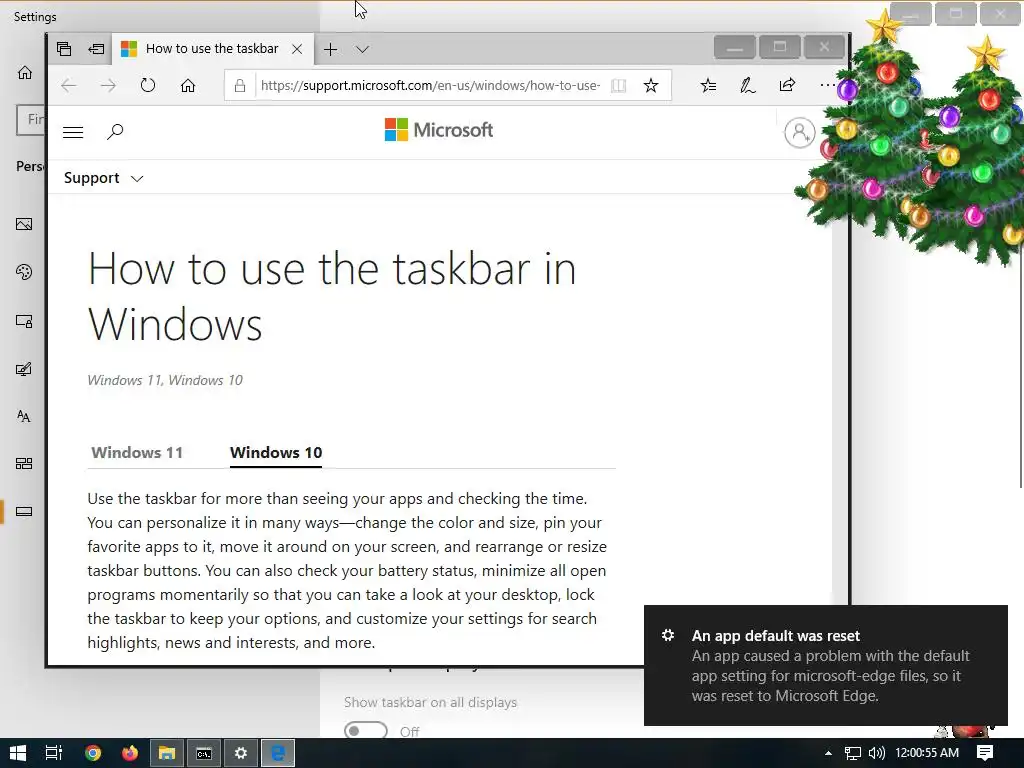Open the Favorites hub icon
The width and height of the screenshot is (1024, 768).
click(709, 86)
